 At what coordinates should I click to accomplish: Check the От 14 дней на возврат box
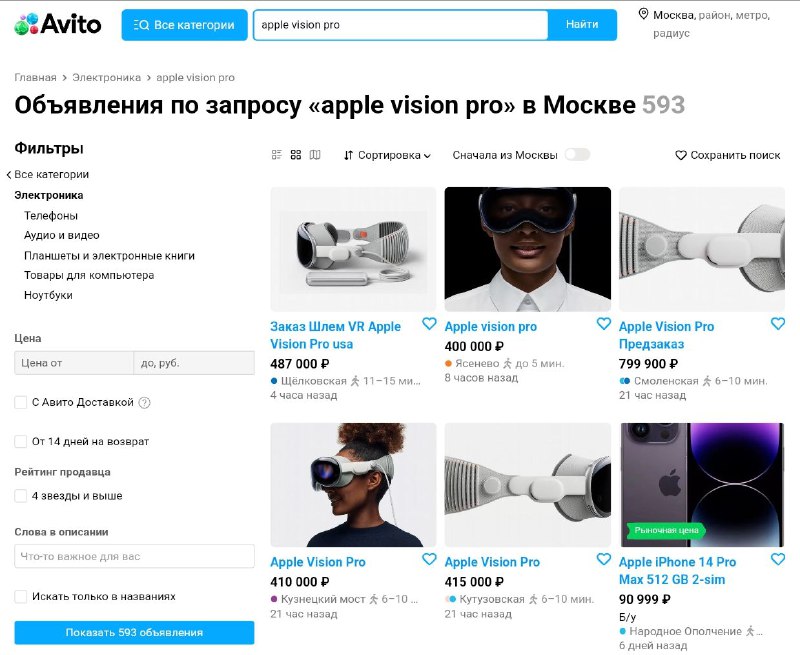click(x=20, y=441)
